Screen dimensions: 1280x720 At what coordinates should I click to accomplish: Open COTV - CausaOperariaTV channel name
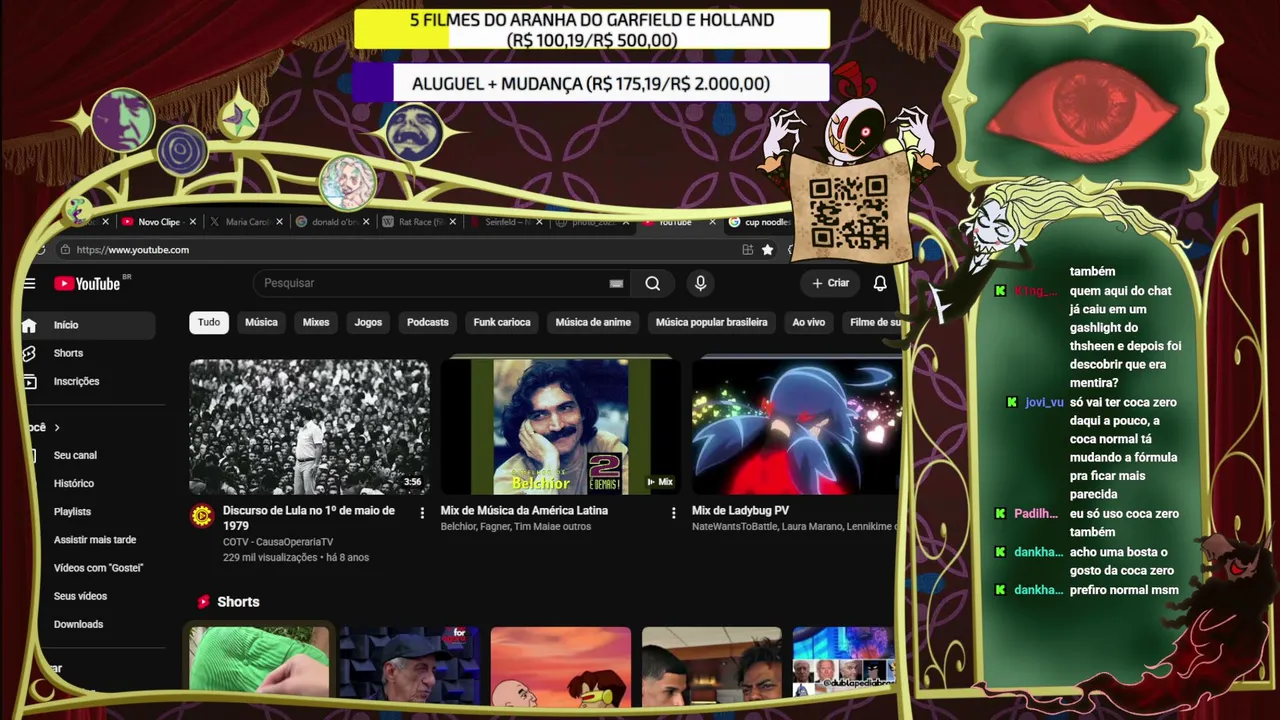point(278,542)
